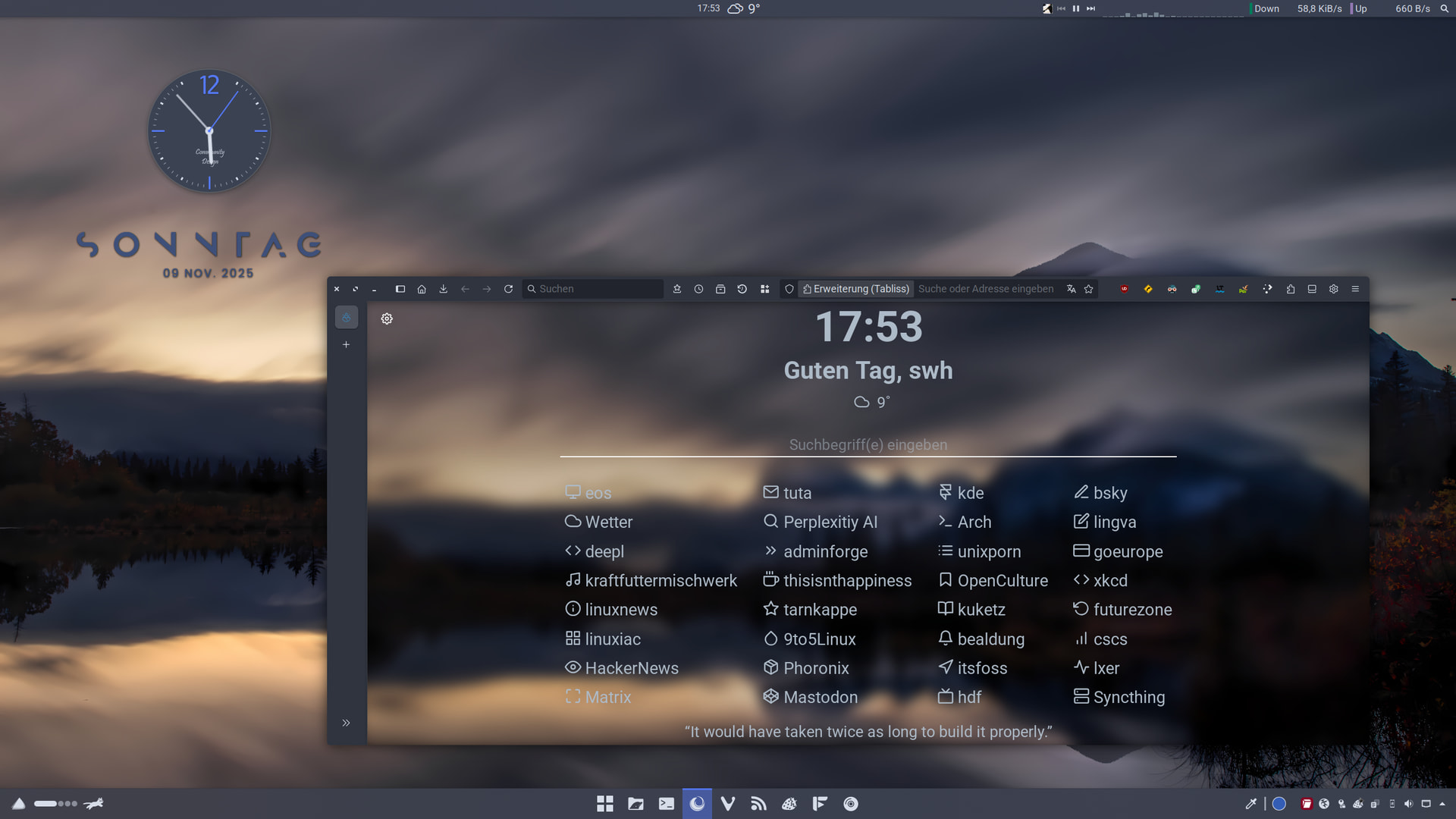Launch terminal from the taskbar

click(x=666, y=804)
